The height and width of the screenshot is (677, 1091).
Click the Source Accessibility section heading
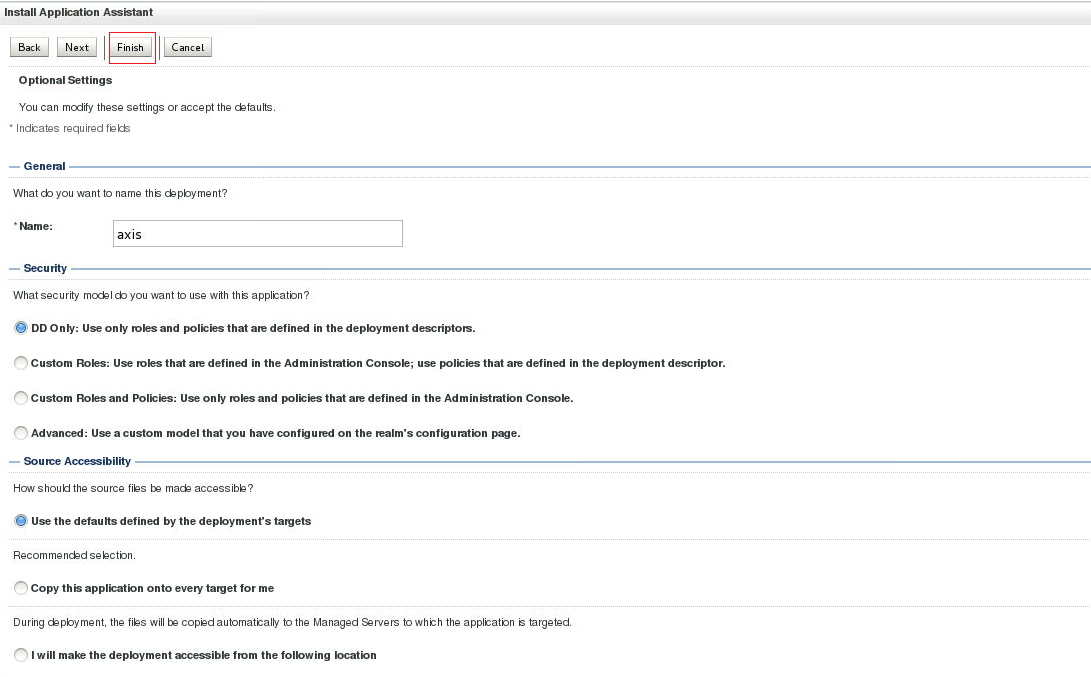pos(77,461)
